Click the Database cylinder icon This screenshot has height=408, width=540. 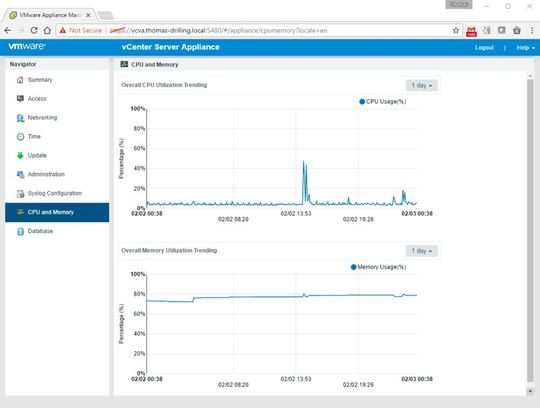(20, 231)
